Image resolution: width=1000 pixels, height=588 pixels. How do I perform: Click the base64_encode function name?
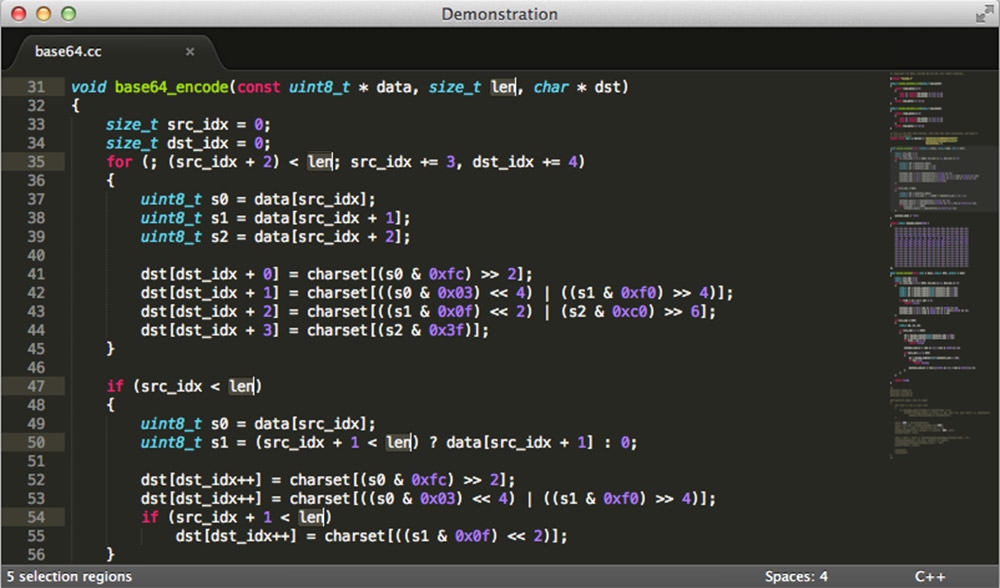pos(172,87)
